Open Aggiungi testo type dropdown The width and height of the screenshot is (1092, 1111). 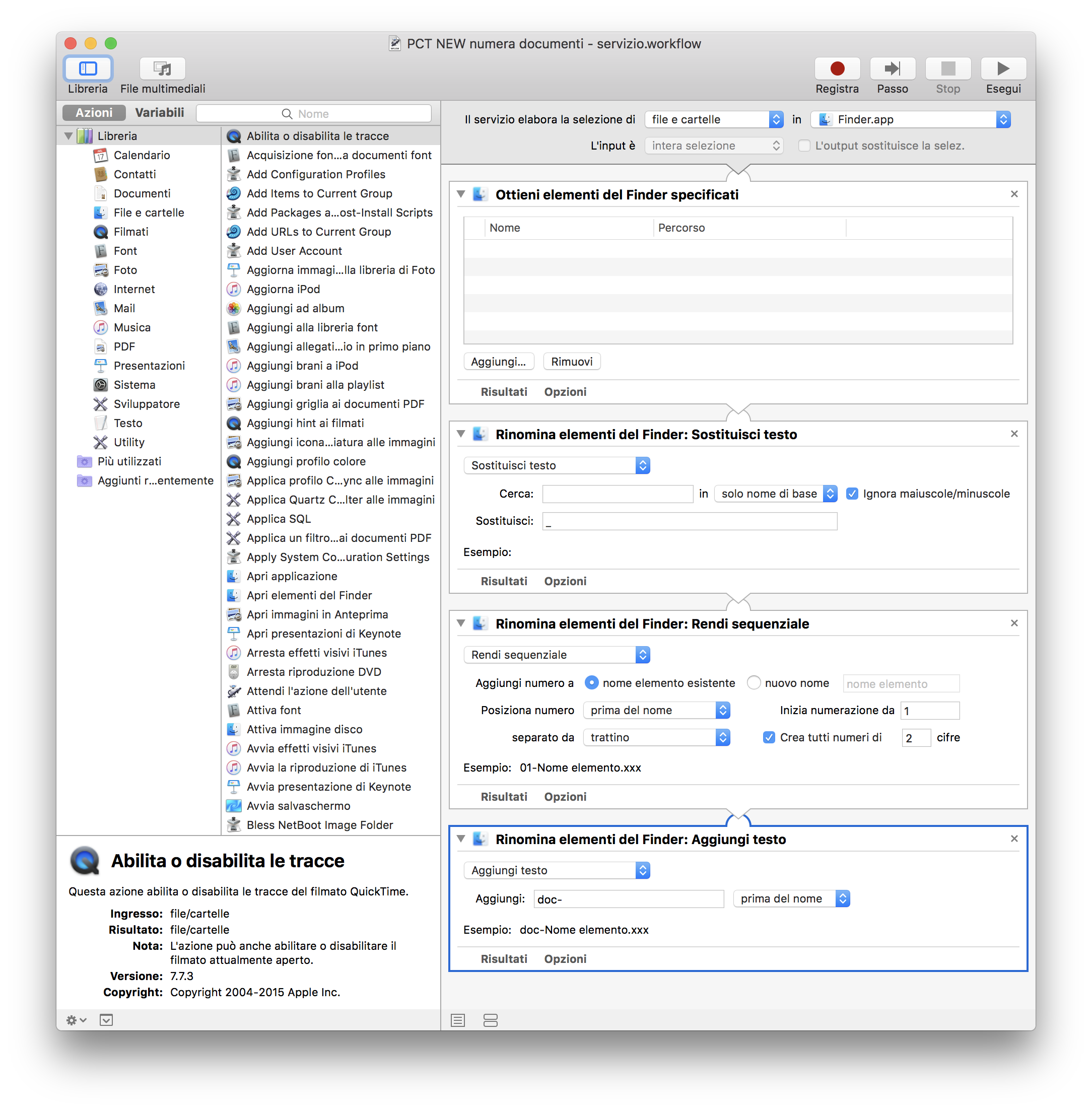click(556, 871)
